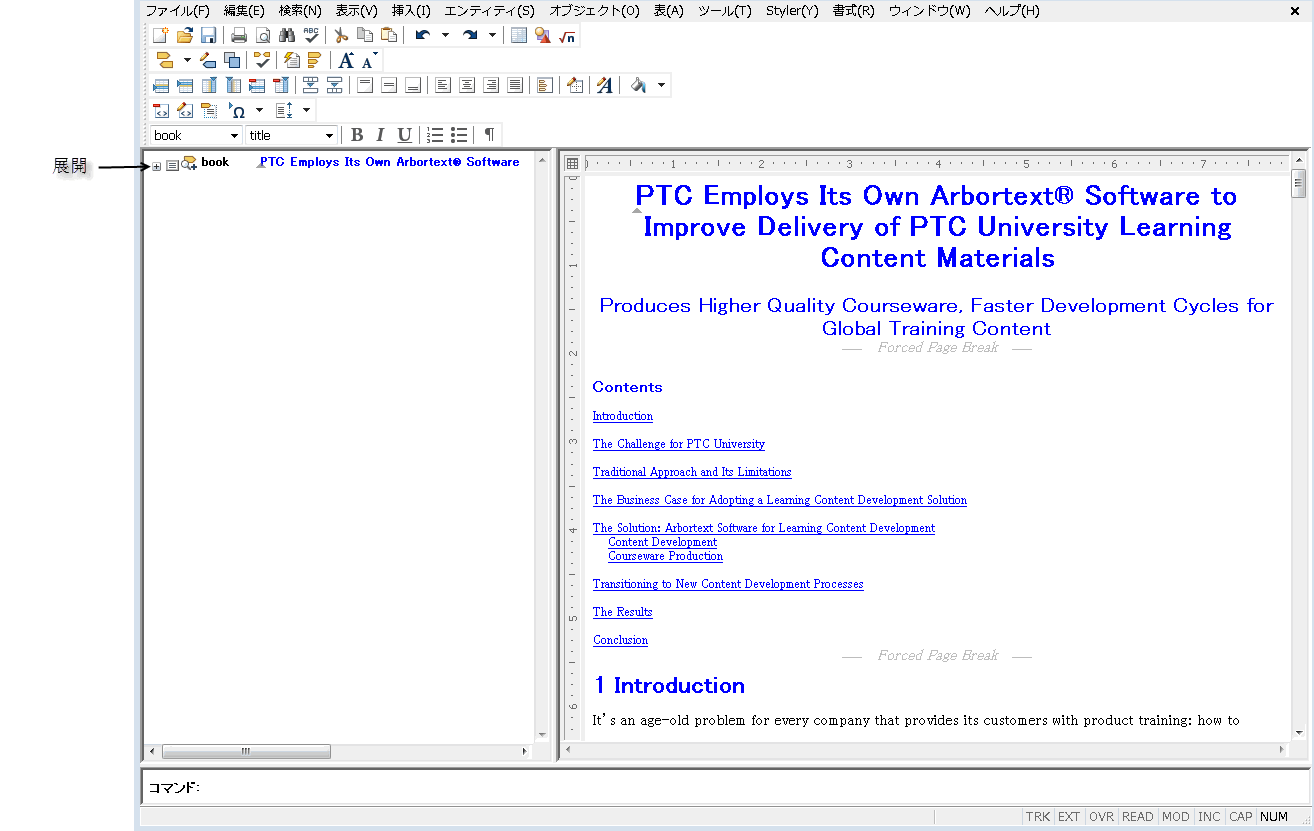
Task: Open the Styler(Y) menu
Action: click(x=792, y=11)
